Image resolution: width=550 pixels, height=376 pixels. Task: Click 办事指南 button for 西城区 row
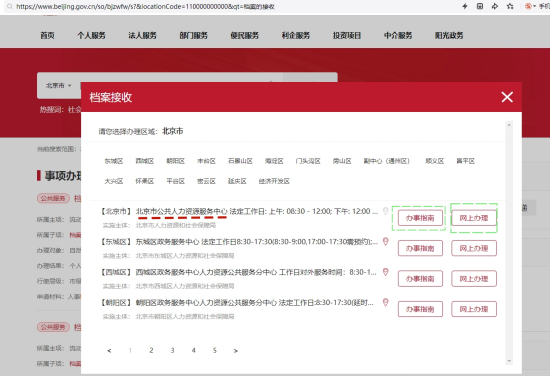coord(420,279)
